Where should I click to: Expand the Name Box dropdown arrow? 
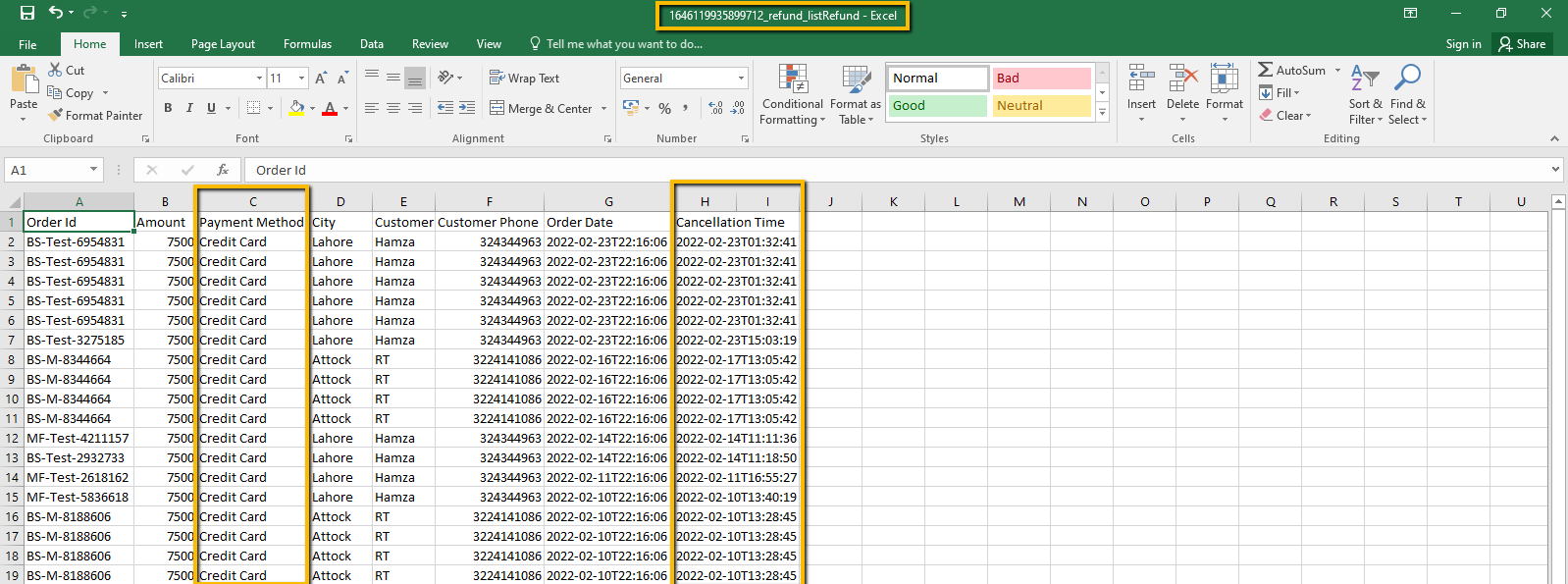click(93, 170)
